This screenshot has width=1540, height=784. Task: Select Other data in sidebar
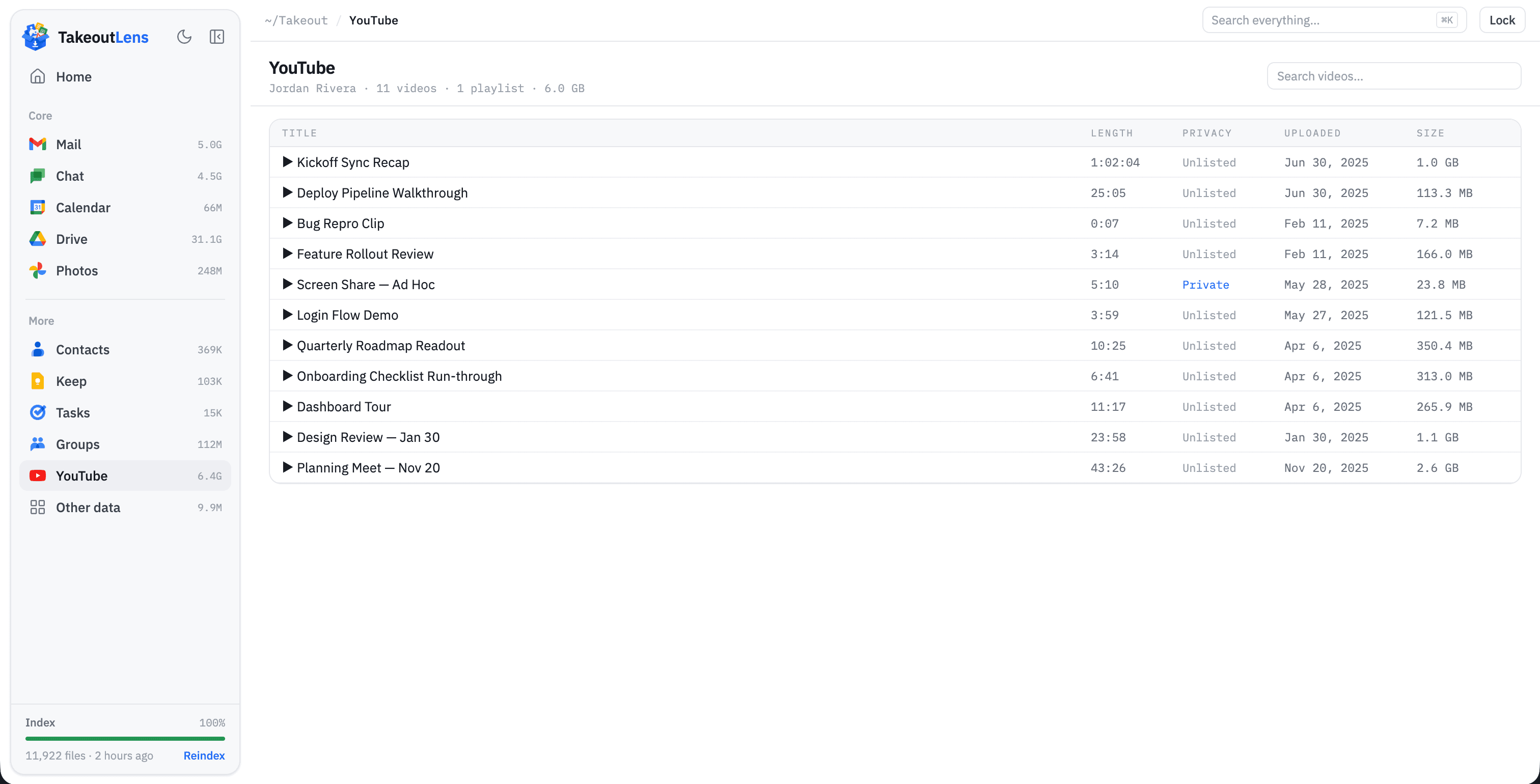[x=125, y=508]
